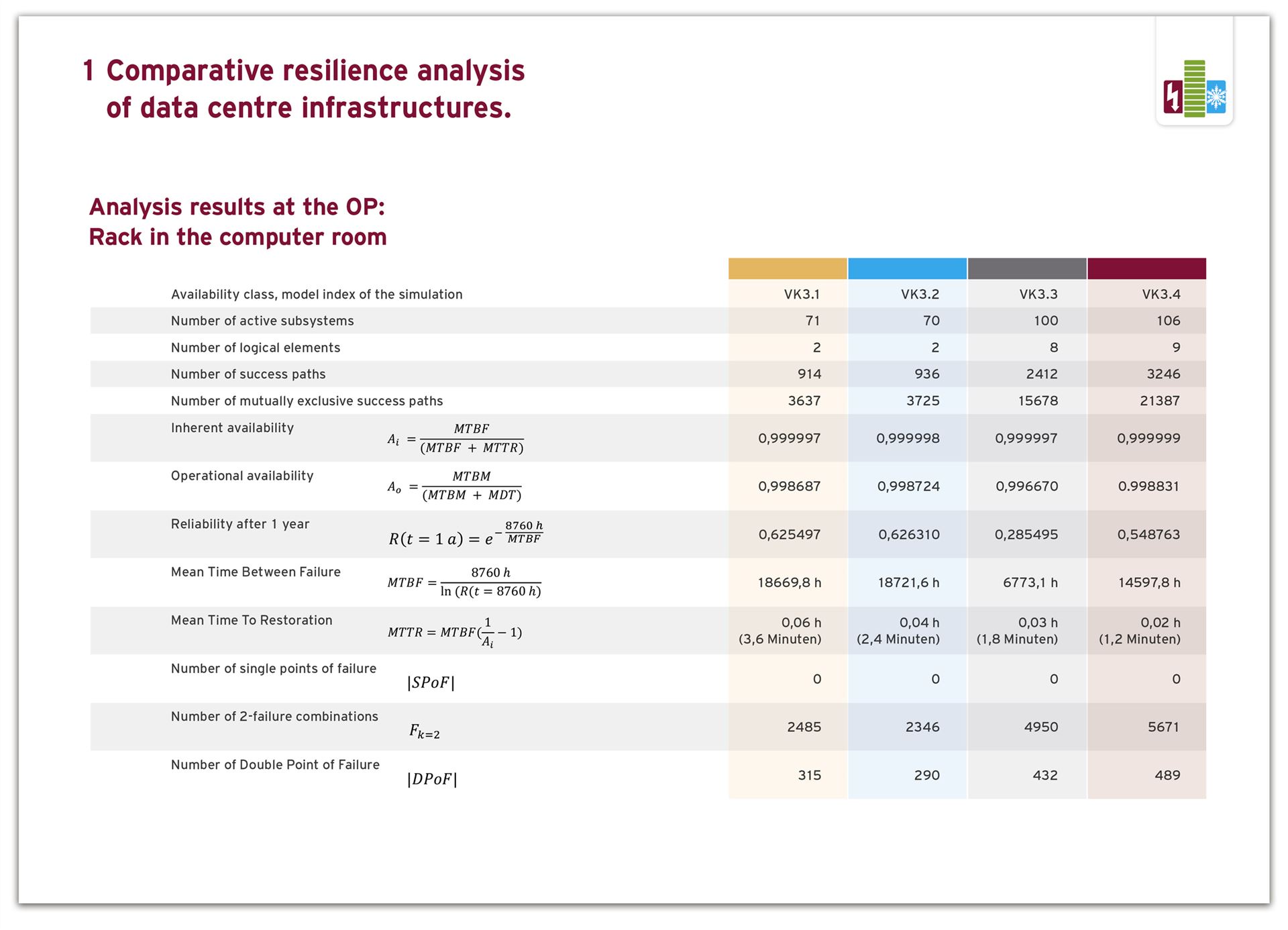Viewport: 1288px width, 930px height.
Task: Click the success paths value 914
Action: tap(809, 374)
